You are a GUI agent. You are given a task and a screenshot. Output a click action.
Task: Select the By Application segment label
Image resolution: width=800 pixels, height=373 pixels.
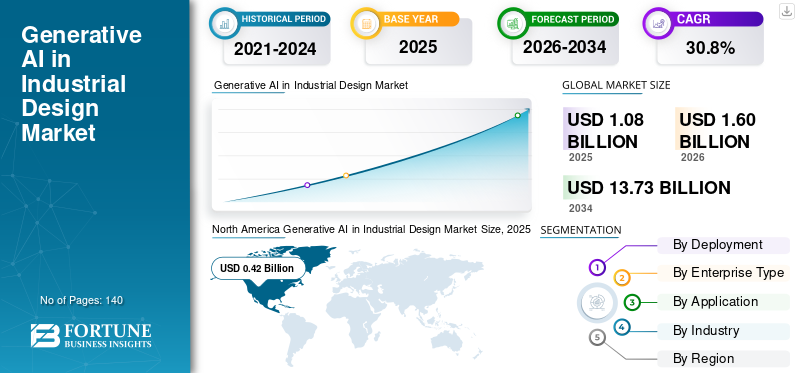coord(723,302)
